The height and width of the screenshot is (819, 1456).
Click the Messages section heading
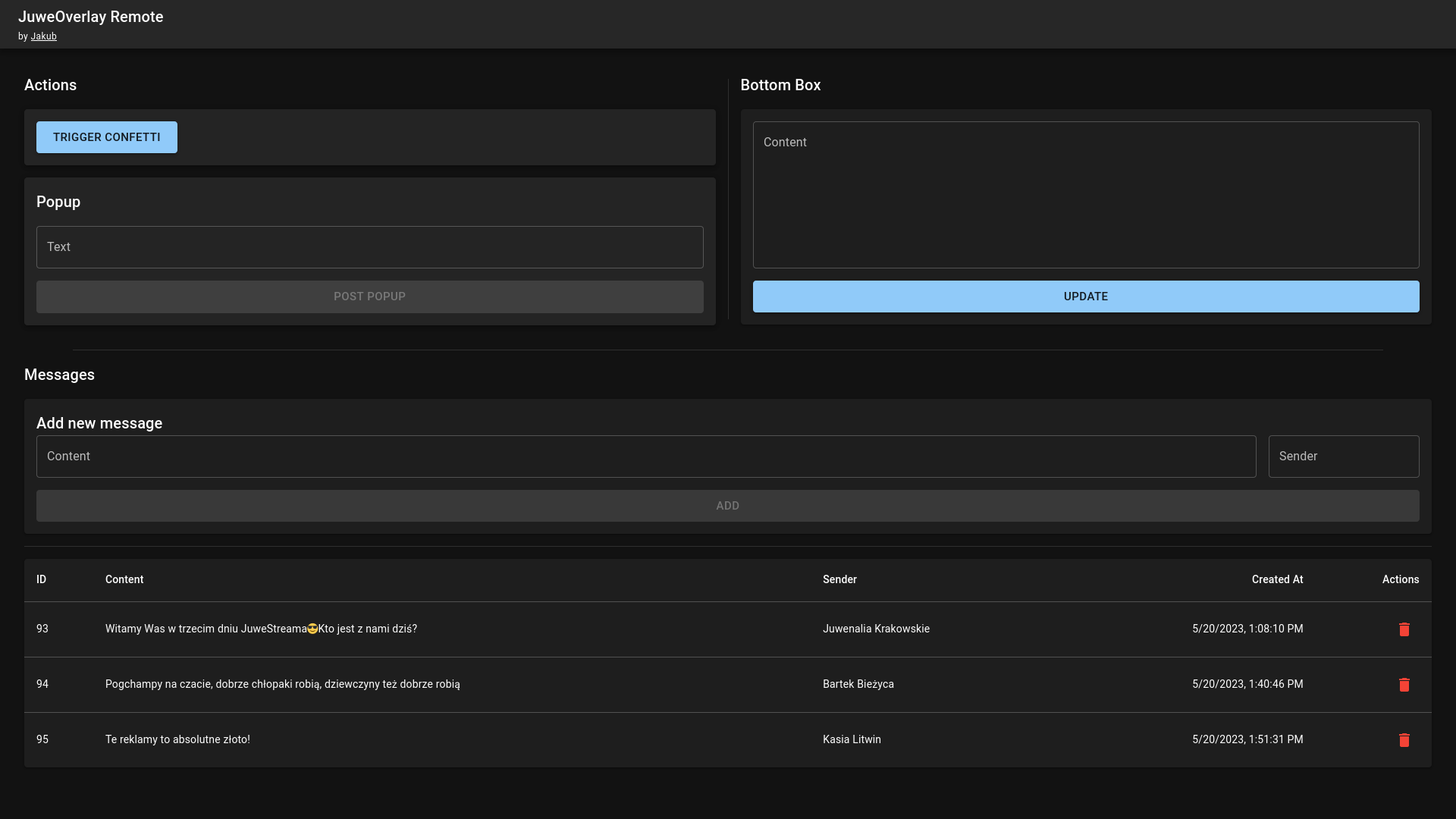(59, 375)
